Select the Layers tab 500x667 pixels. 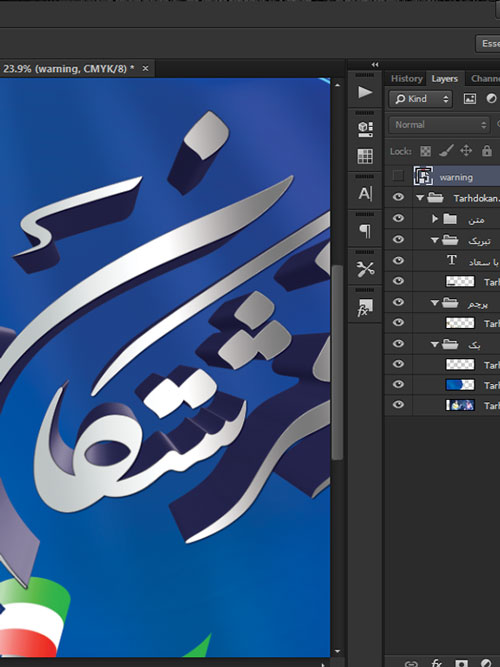445,79
